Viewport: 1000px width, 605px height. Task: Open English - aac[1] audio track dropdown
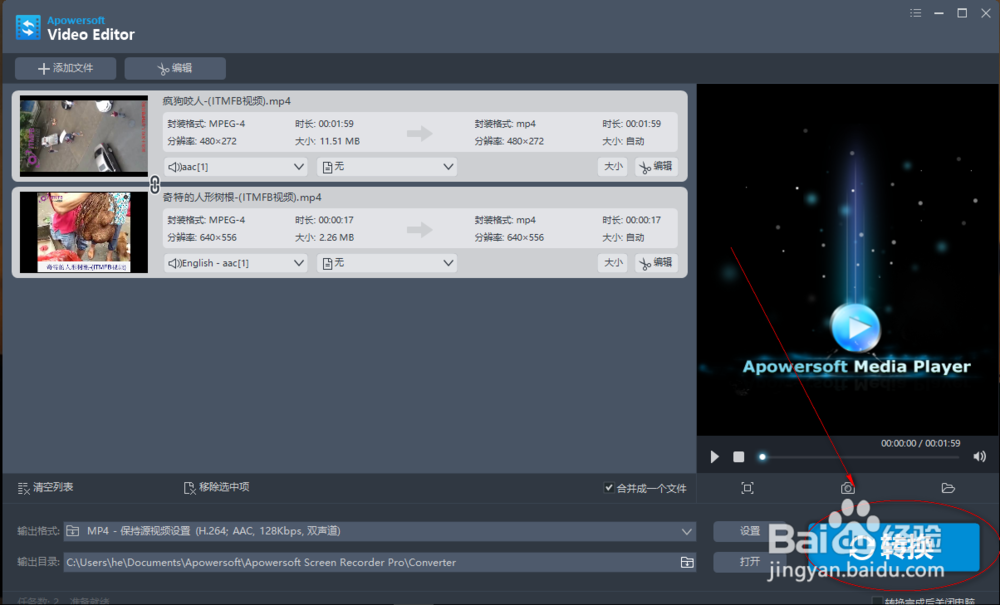tap(236, 263)
